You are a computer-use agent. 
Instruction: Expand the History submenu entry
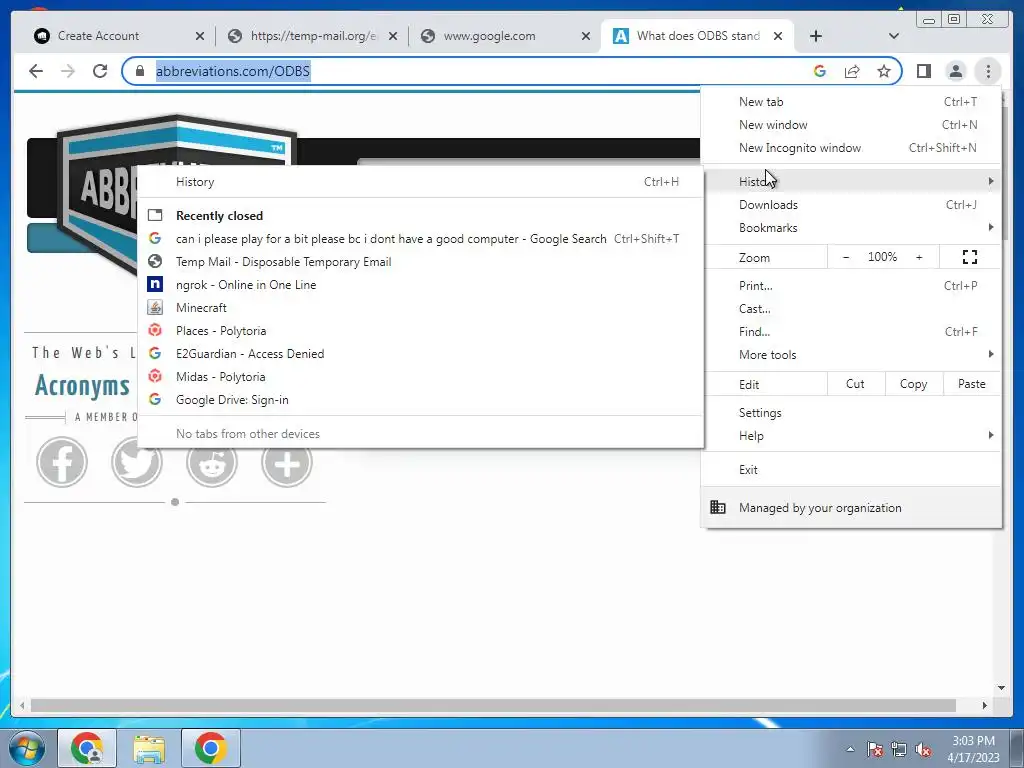pos(851,182)
